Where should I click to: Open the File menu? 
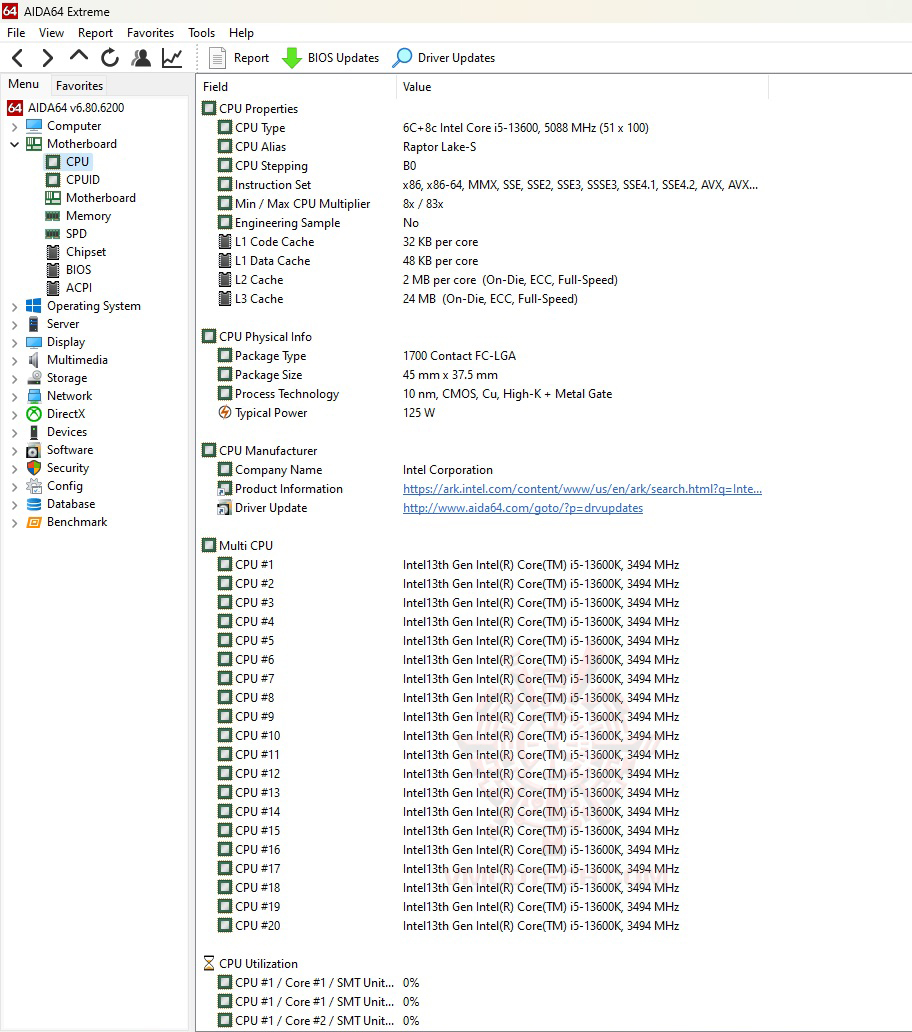coord(16,33)
